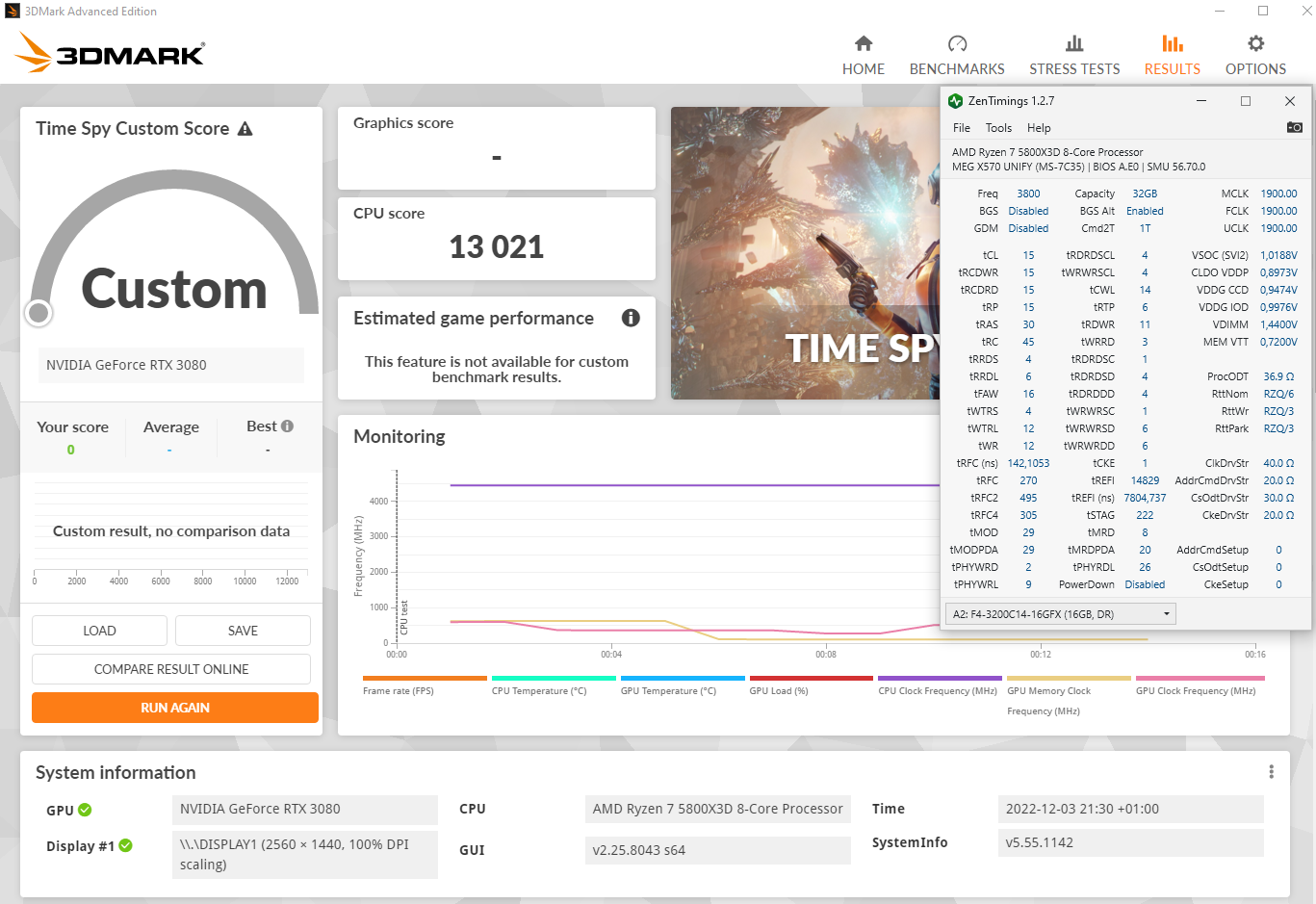This screenshot has height=904, width=1316.
Task: Close the ZenTimings window
Action: point(1290,101)
